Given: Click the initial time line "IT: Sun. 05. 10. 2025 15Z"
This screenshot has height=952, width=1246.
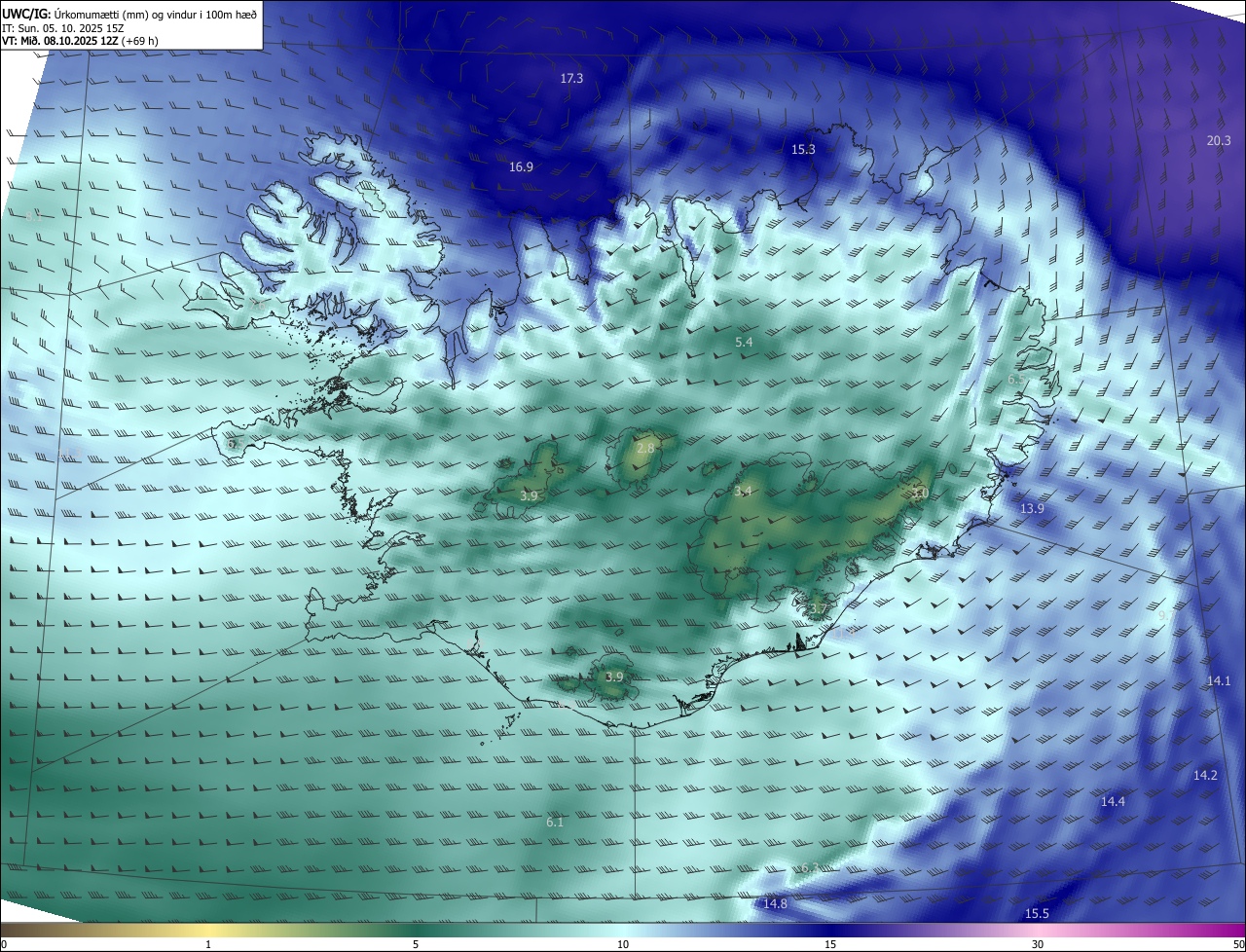Looking at the screenshot, I should tap(63, 28).
